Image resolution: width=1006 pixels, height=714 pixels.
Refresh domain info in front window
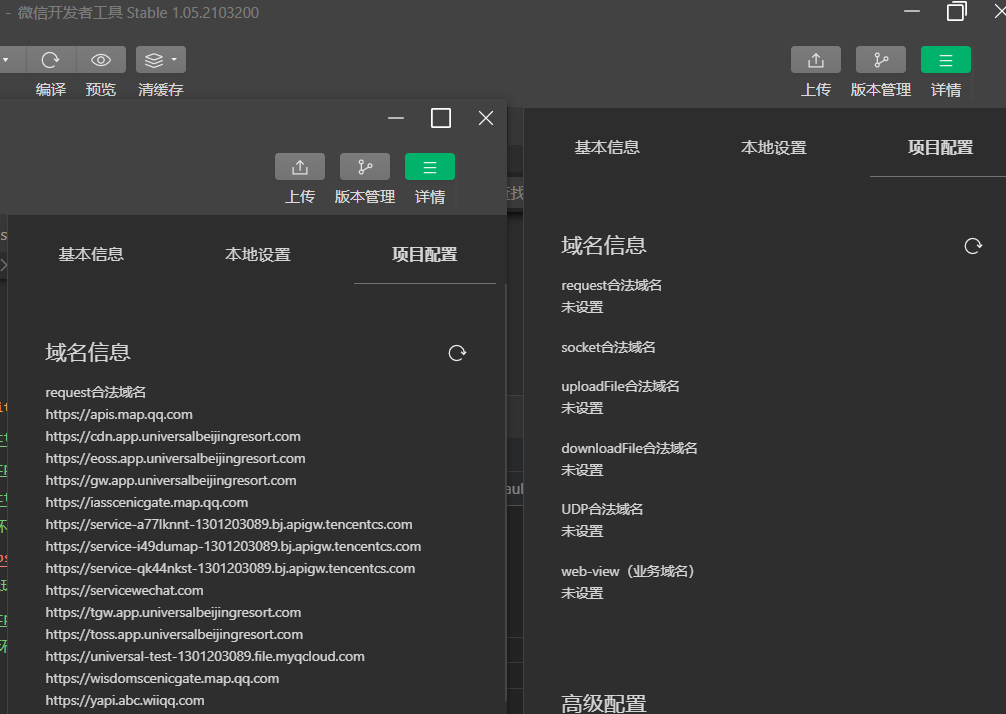point(457,353)
